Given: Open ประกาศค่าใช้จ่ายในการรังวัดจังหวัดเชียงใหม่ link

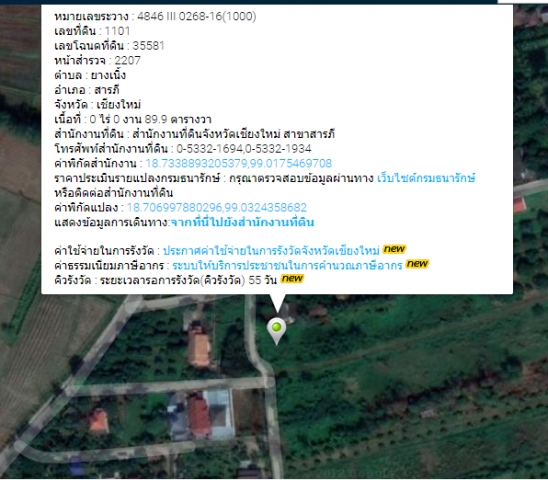Looking at the screenshot, I should 271,251.
